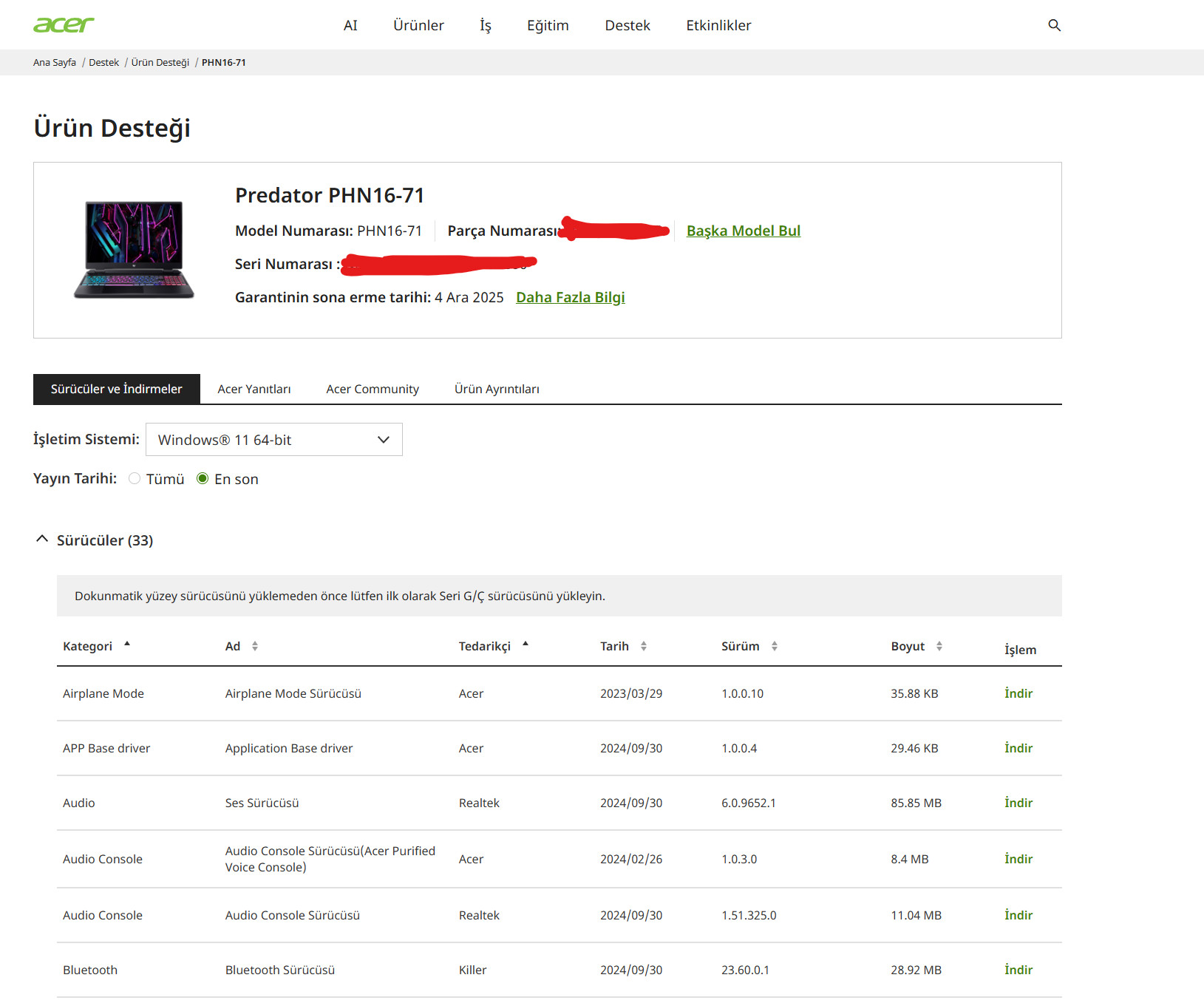Click the 2023/03/29 date cell
1204x1003 pixels.
[631, 693]
